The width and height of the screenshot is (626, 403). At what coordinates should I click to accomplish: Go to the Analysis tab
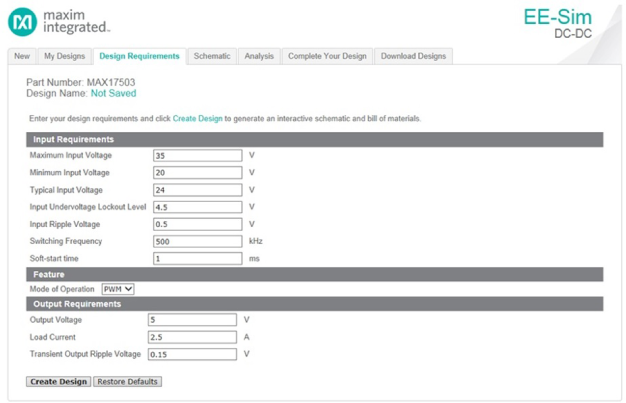click(x=259, y=56)
